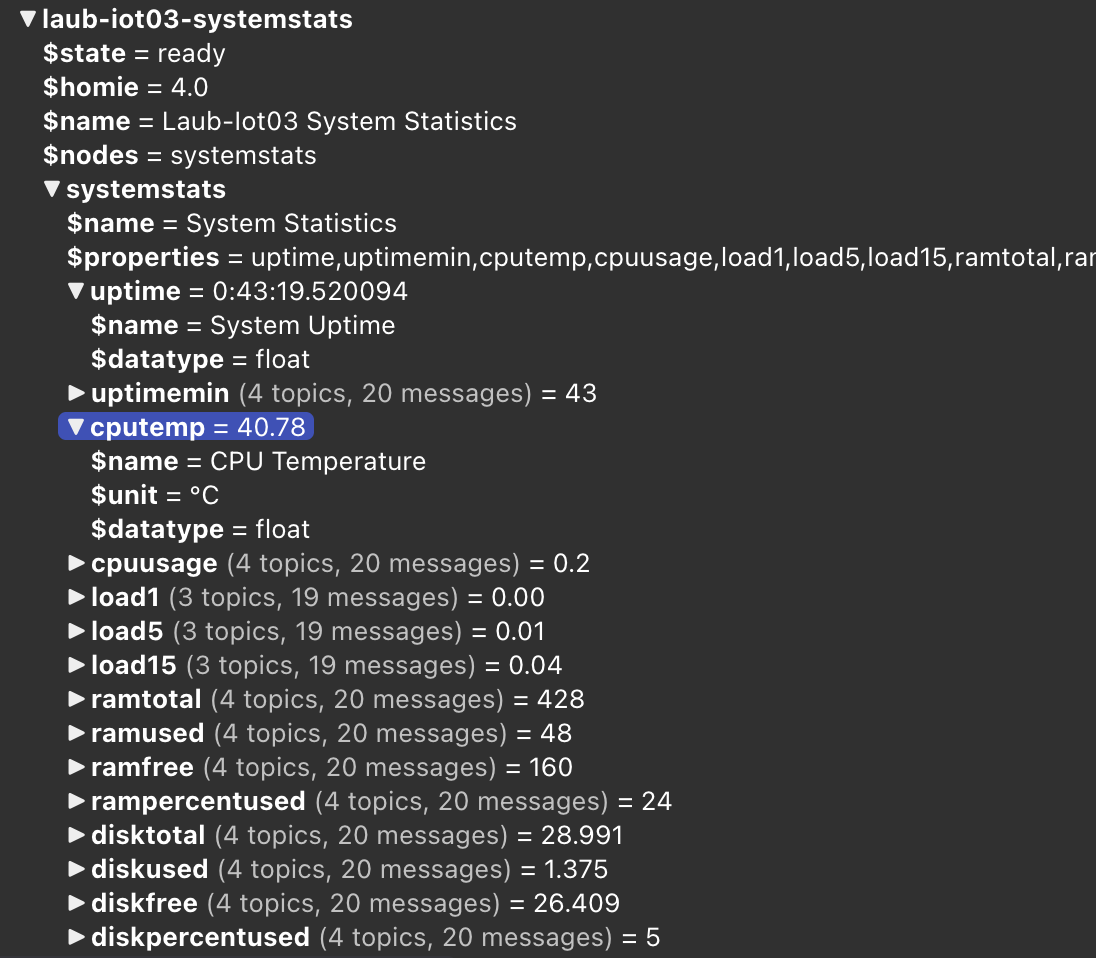Expand the disktotal topic arrow
The height and width of the screenshot is (958, 1096).
(x=76, y=835)
